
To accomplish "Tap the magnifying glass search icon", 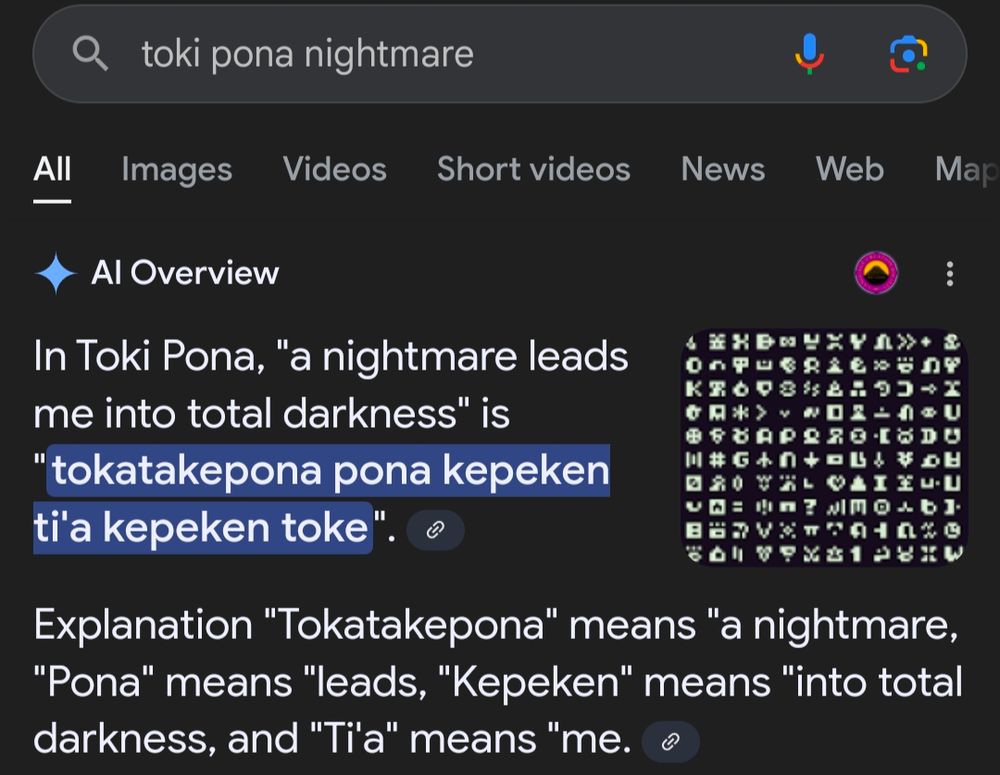I will [x=90, y=53].
